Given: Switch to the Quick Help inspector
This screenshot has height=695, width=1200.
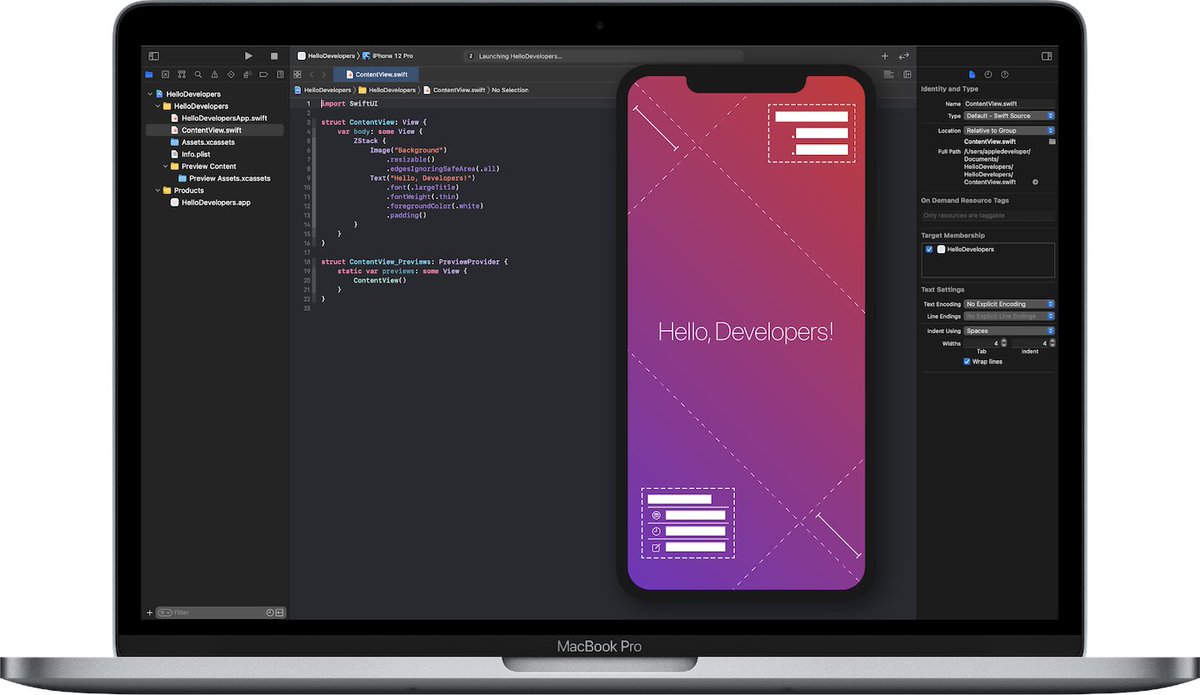Looking at the screenshot, I should point(1005,74).
